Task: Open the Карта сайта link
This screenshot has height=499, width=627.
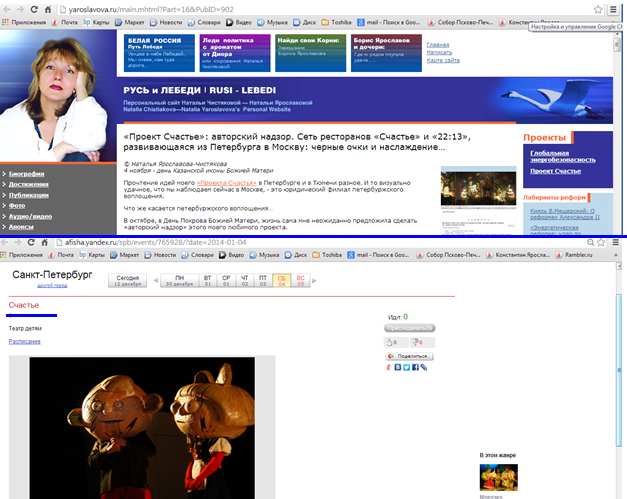Action: 443,60
